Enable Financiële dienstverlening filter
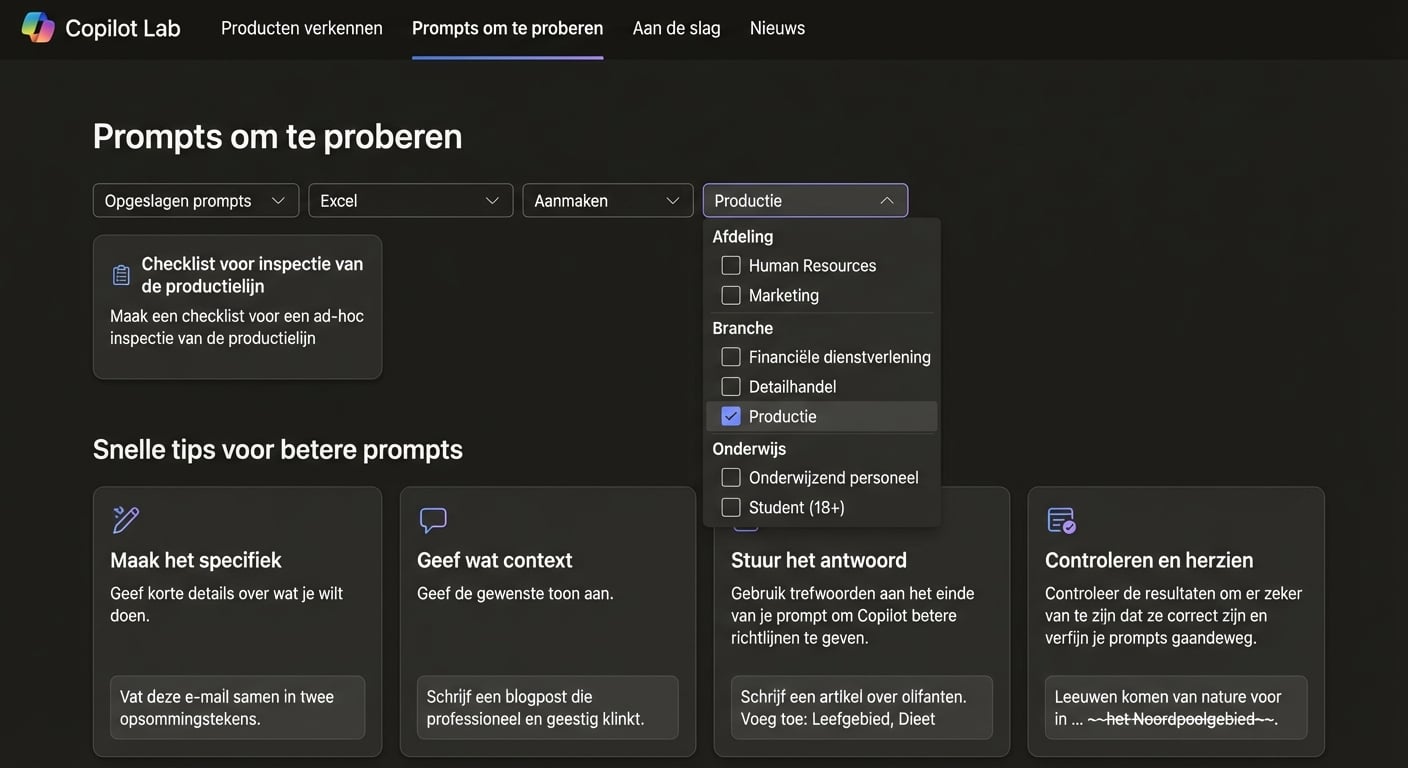This screenshot has height=768, width=1408. [x=730, y=356]
